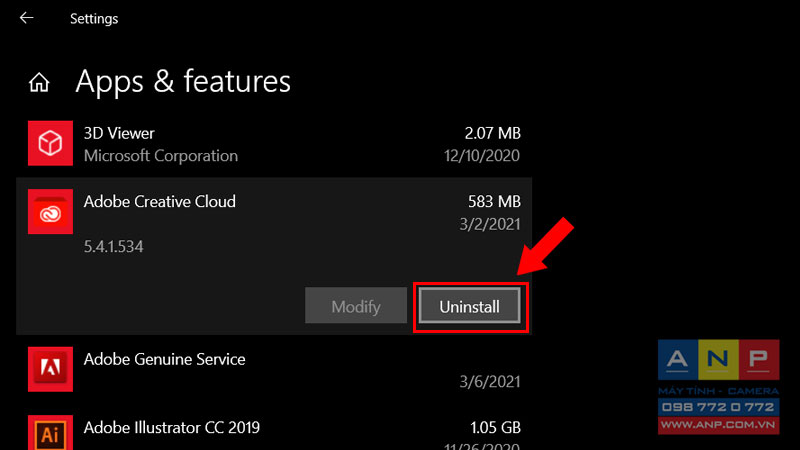
Task: Click version number 5.4.1.534
Action: [x=114, y=247]
